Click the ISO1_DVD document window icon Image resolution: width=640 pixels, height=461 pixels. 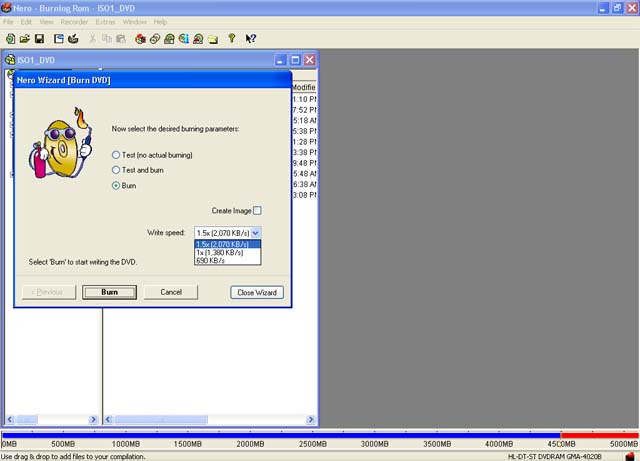coord(10,60)
